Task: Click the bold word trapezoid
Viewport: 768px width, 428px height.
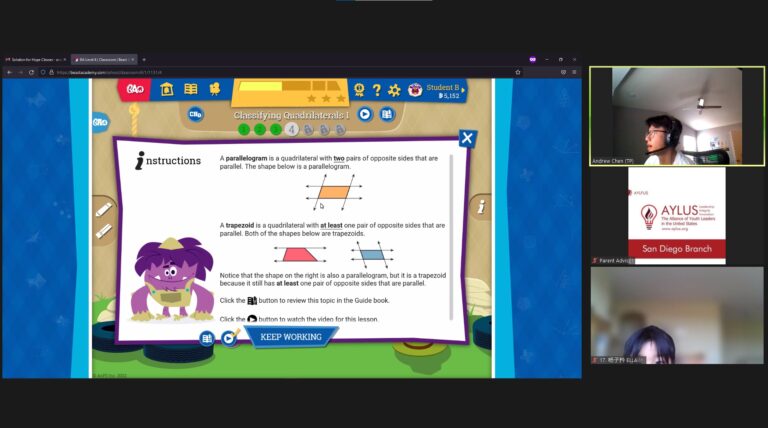Action: tap(240, 225)
